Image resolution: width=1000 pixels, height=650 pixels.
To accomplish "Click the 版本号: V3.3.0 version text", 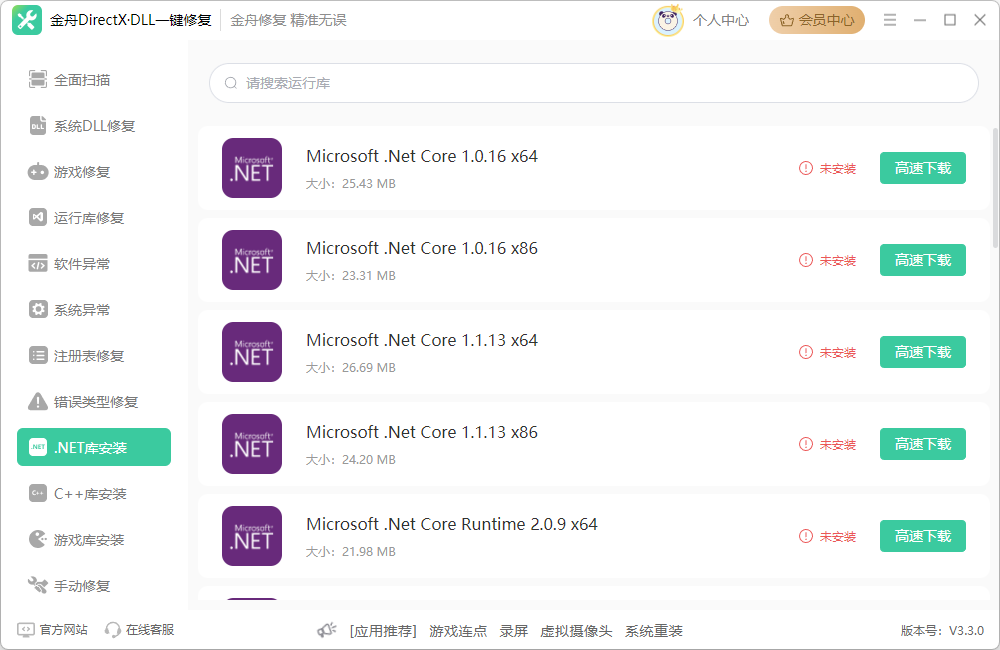I will [942, 631].
